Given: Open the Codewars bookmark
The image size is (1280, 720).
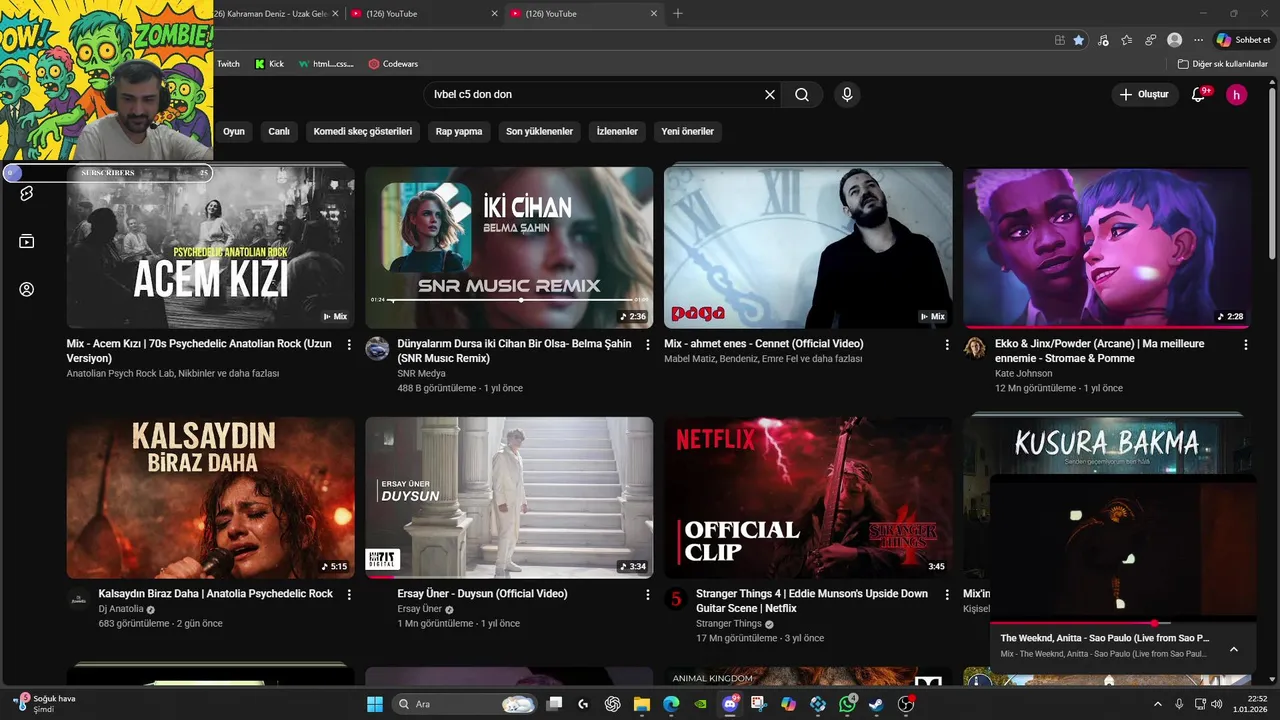Looking at the screenshot, I should pyautogui.click(x=393, y=64).
